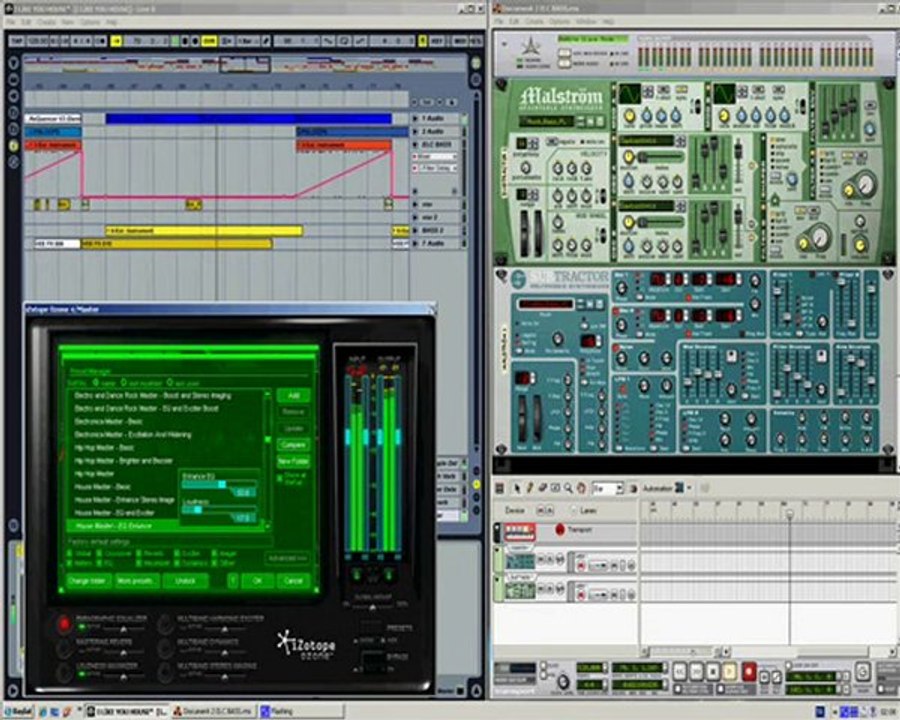
Task: Toggle the Multiband Stereo Imaging power button
Action: click(165, 672)
